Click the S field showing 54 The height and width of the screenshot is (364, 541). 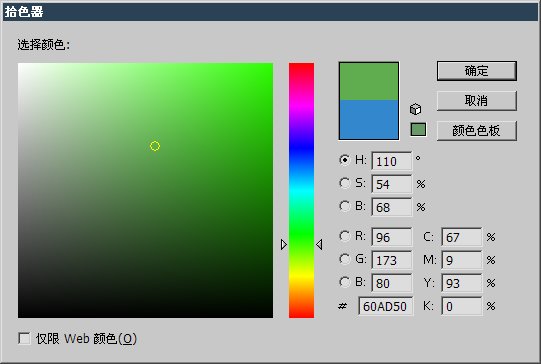coord(392,184)
